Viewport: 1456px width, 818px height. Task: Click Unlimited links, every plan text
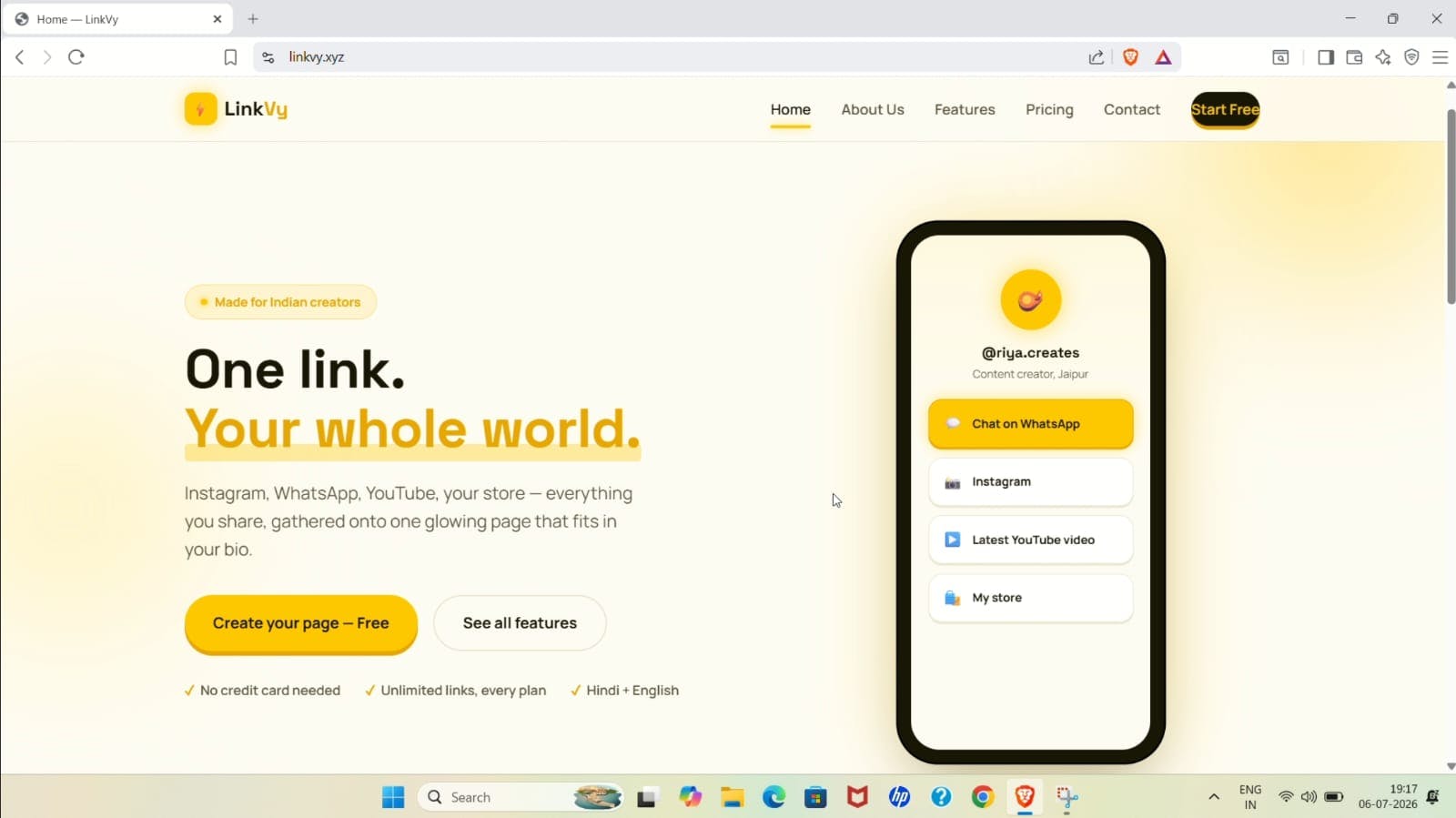click(x=463, y=691)
